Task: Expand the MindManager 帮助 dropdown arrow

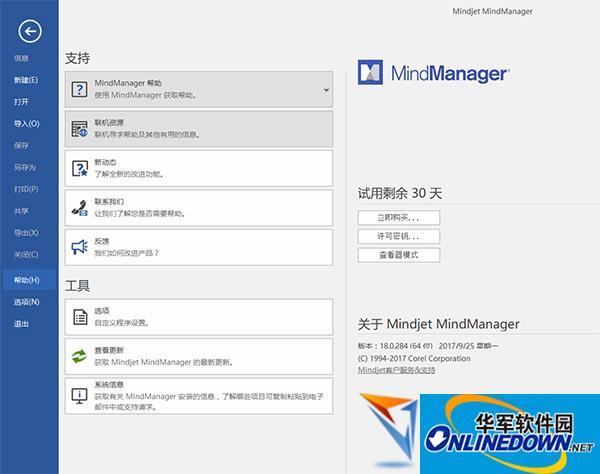Action: tap(326, 90)
